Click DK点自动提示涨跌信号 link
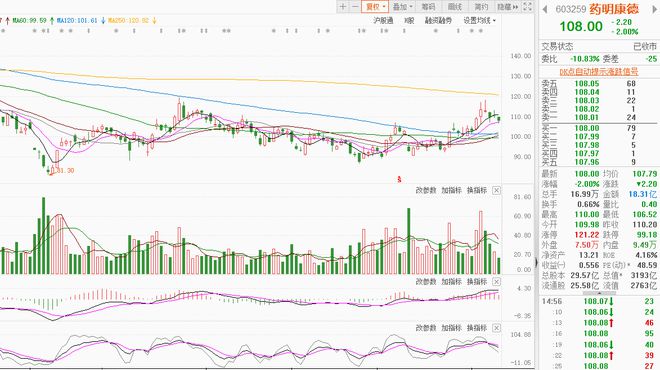 599,72
